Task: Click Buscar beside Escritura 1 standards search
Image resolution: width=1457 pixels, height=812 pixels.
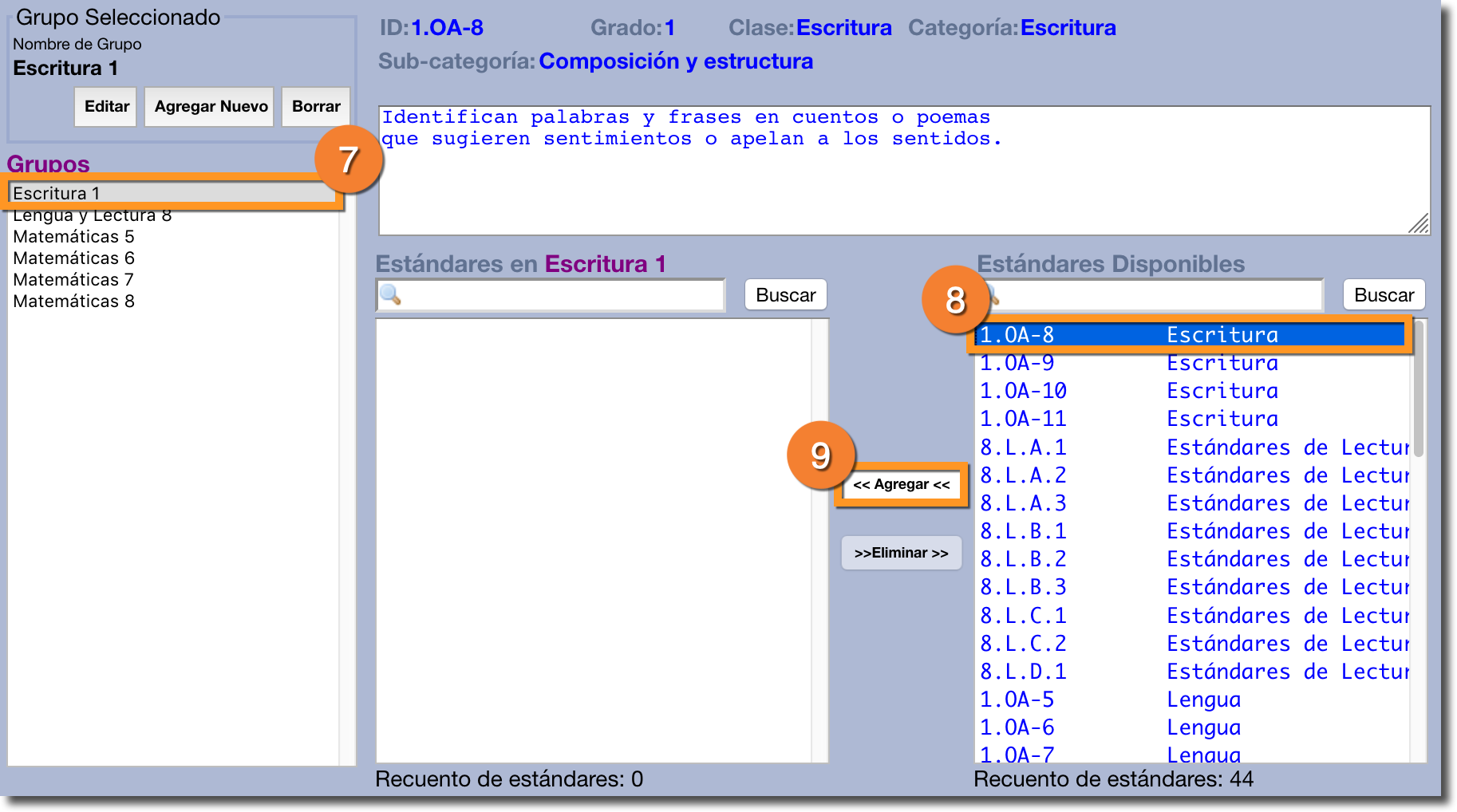Action: (x=785, y=295)
